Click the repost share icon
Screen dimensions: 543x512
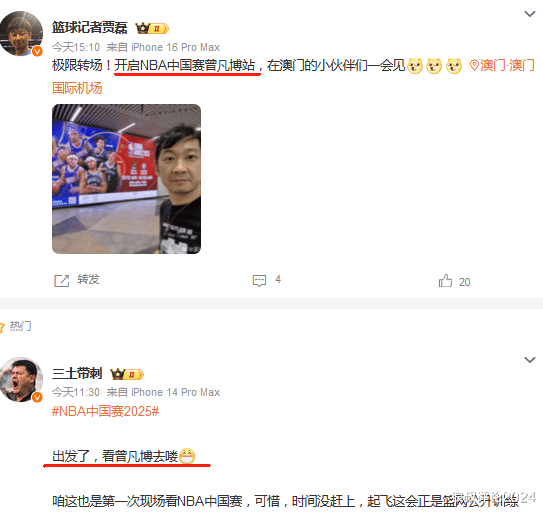click(x=62, y=281)
